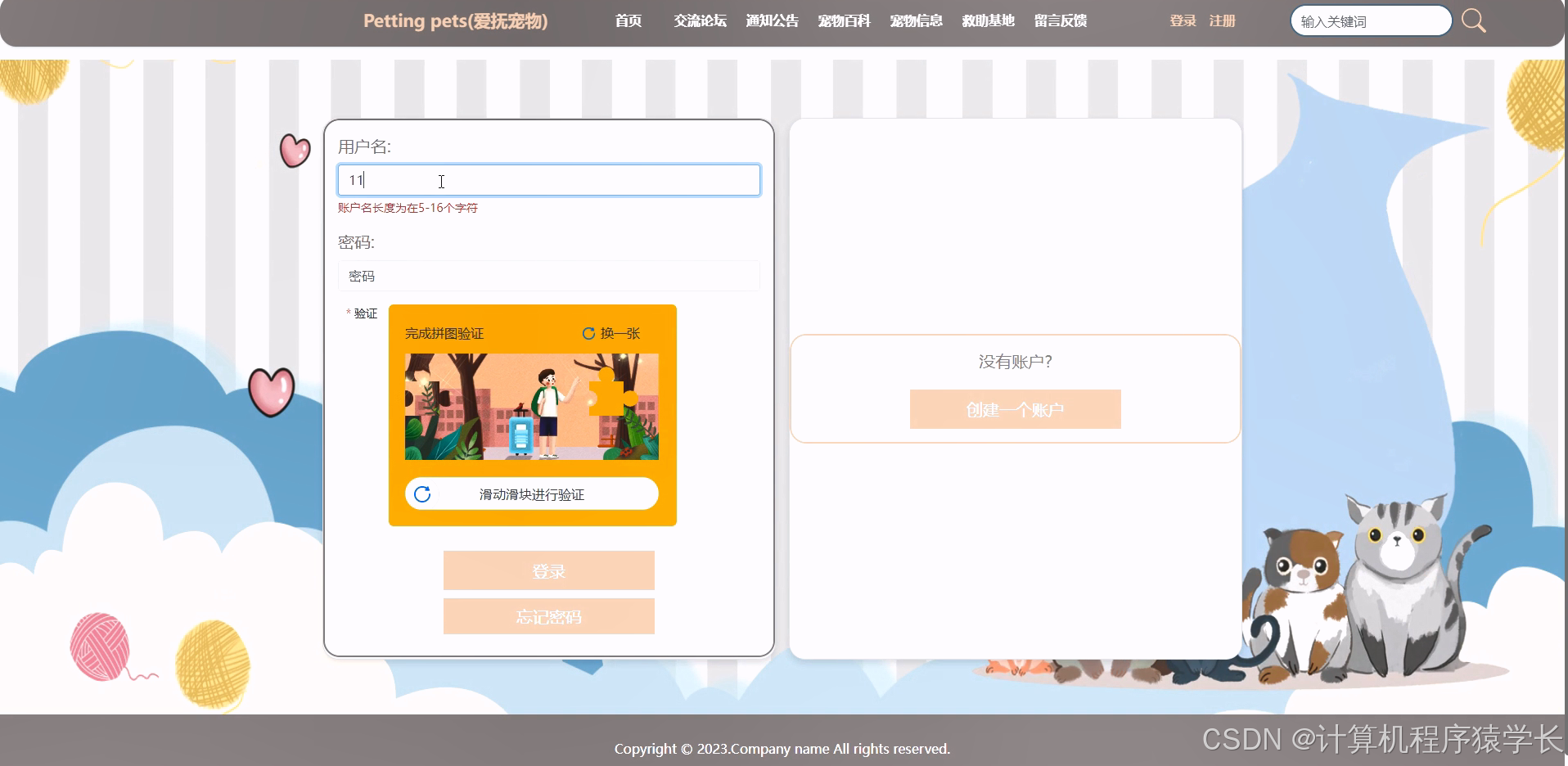
Task: Click the copyright footer text
Action: tap(782, 749)
